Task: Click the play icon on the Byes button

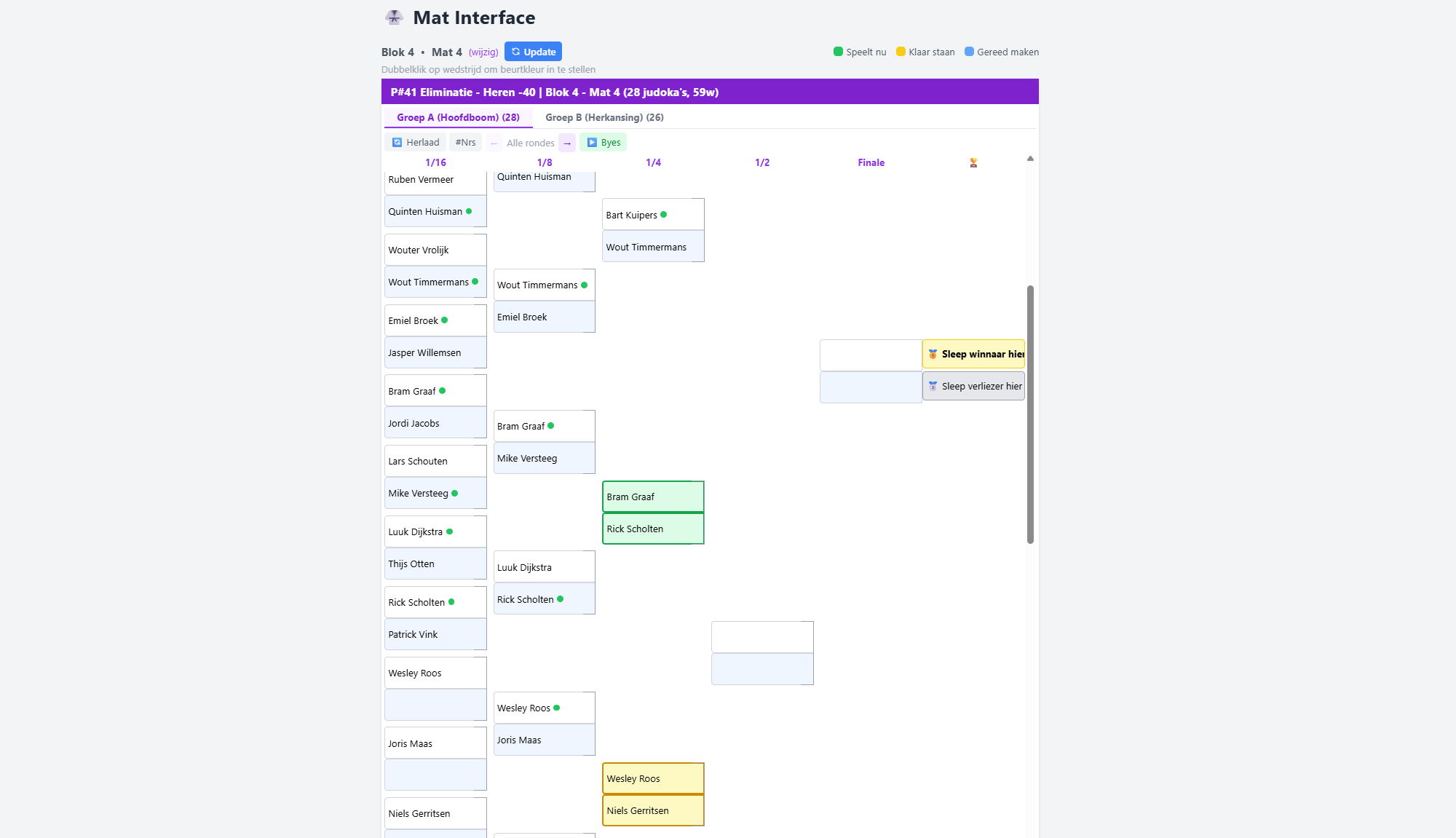Action: pyautogui.click(x=593, y=142)
